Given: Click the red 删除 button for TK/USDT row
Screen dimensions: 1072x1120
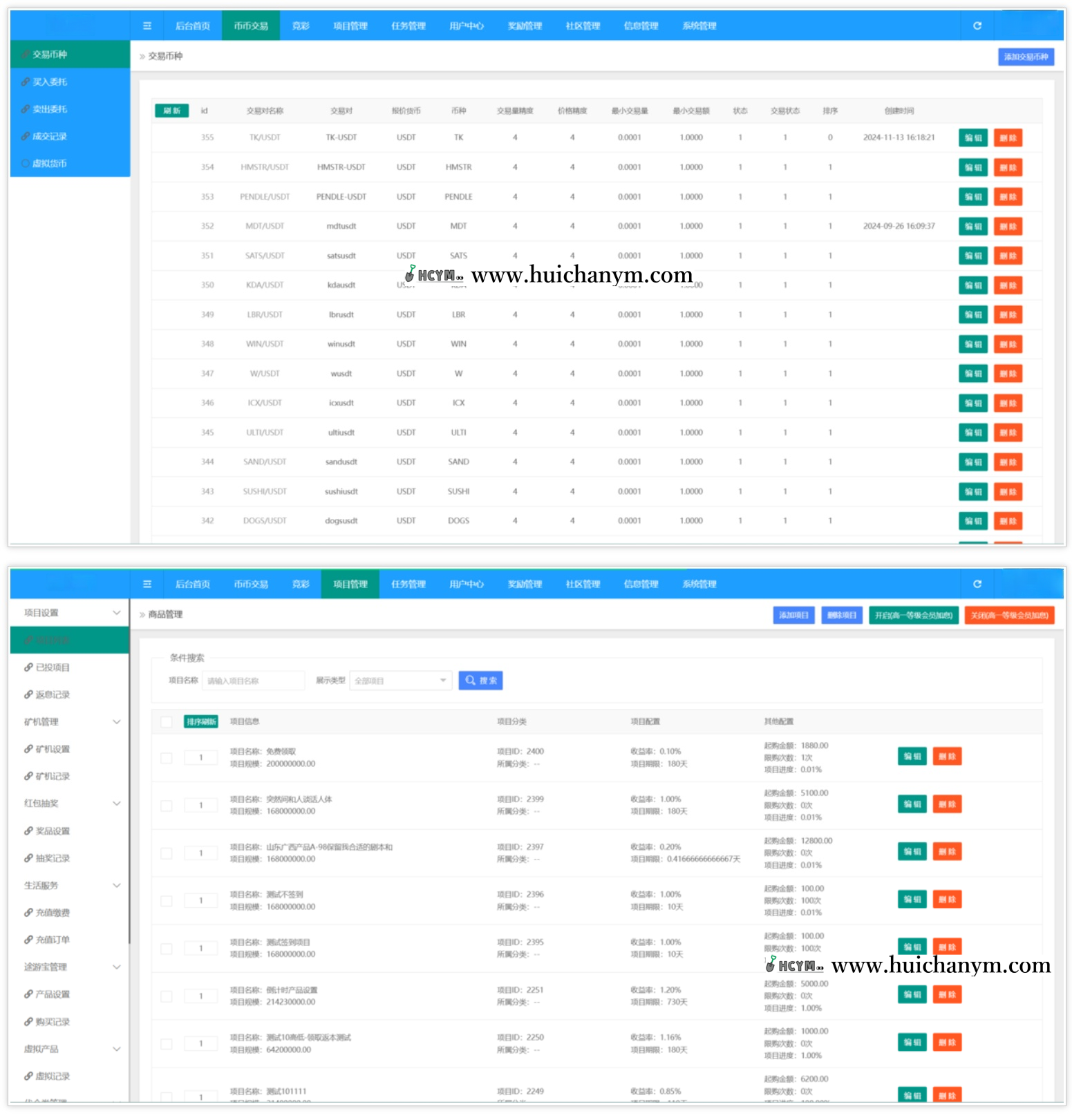Looking at the screenshot, I should [x=1008, y=138].
